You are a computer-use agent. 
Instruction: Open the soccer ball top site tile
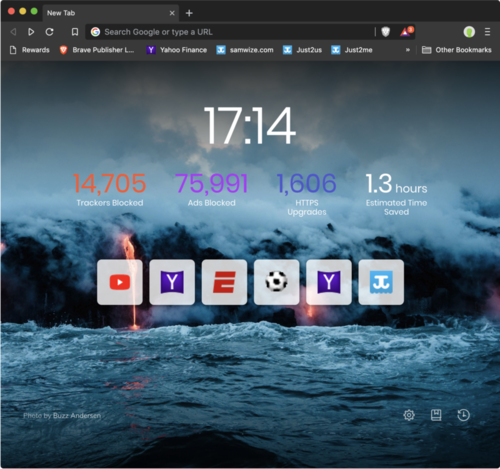pos(276,282)
